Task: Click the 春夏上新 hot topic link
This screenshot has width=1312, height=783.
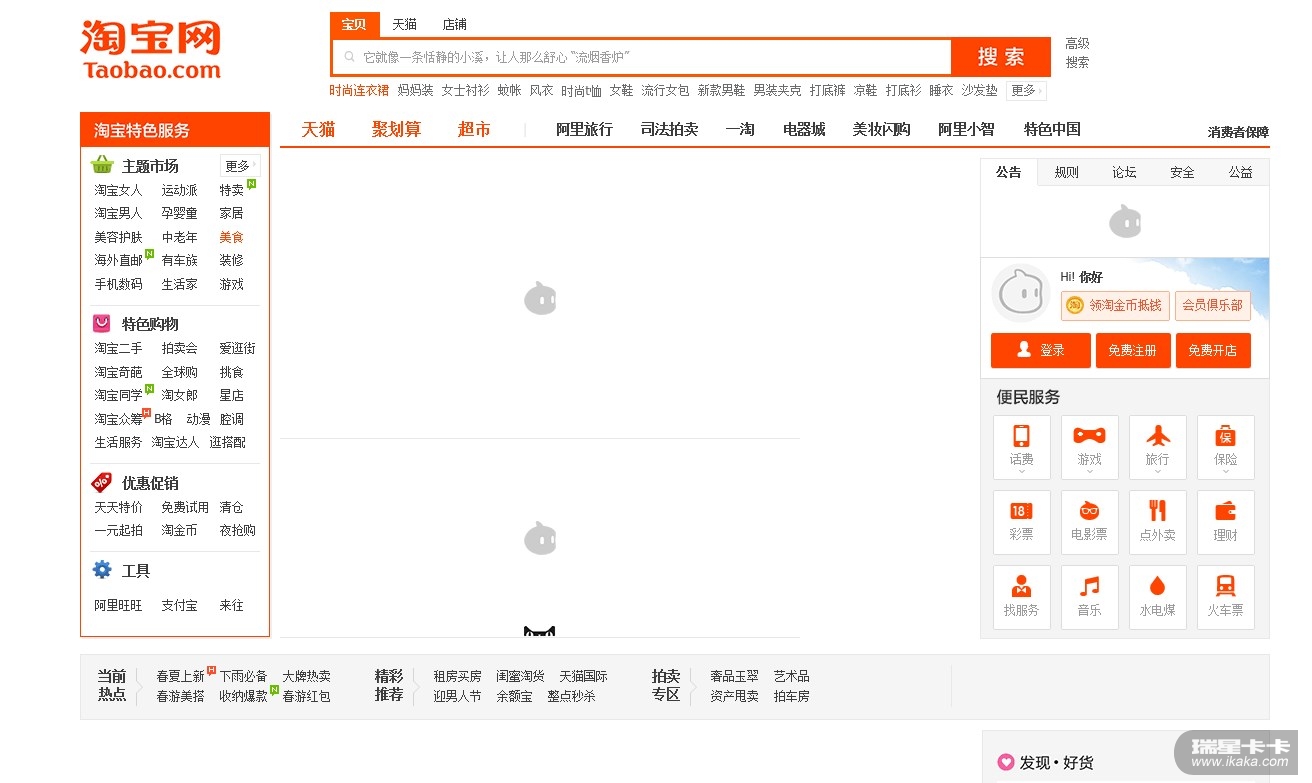Action: (x=180, y=676)
